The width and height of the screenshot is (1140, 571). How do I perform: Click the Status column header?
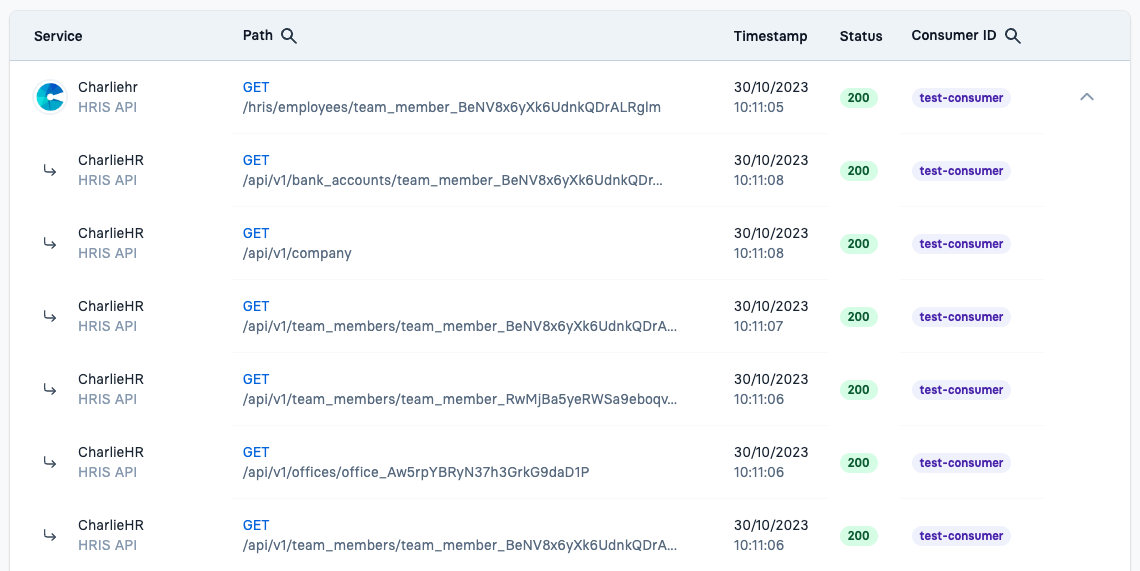[x=861, y=36]
